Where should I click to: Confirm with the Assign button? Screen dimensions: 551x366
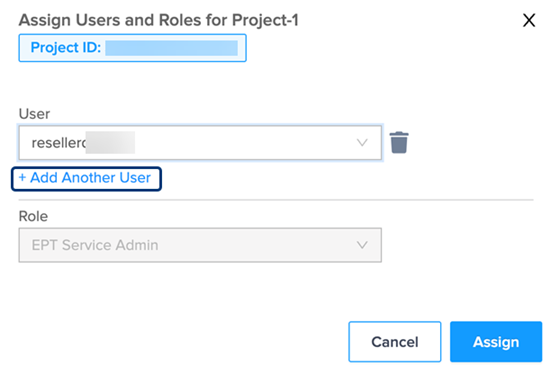coord(496,341)
